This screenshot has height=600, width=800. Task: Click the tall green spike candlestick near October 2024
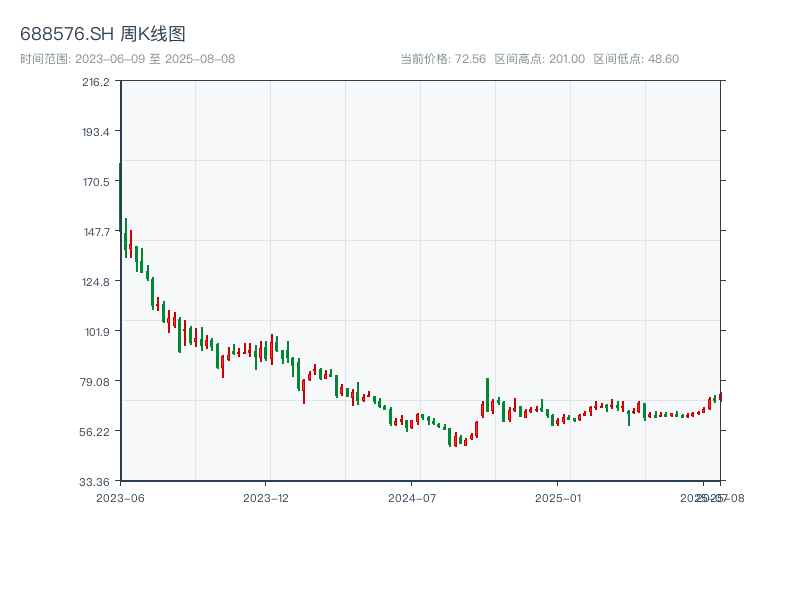pos(487,394)
